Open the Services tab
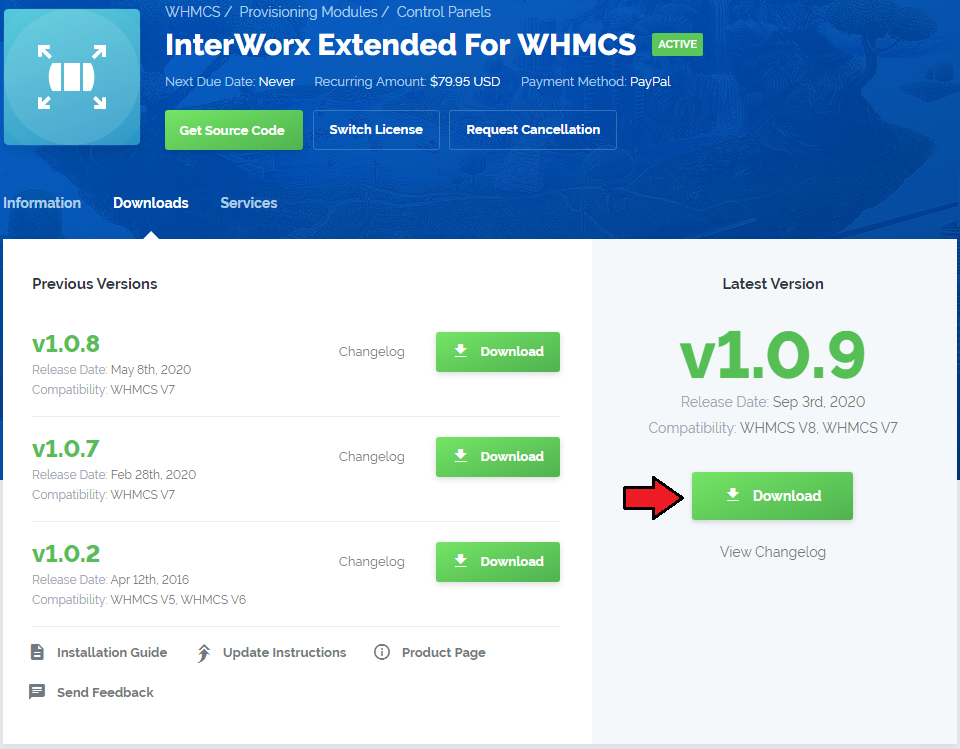The width and height of the screenshot is (960, 749). (x=249, y=203)
